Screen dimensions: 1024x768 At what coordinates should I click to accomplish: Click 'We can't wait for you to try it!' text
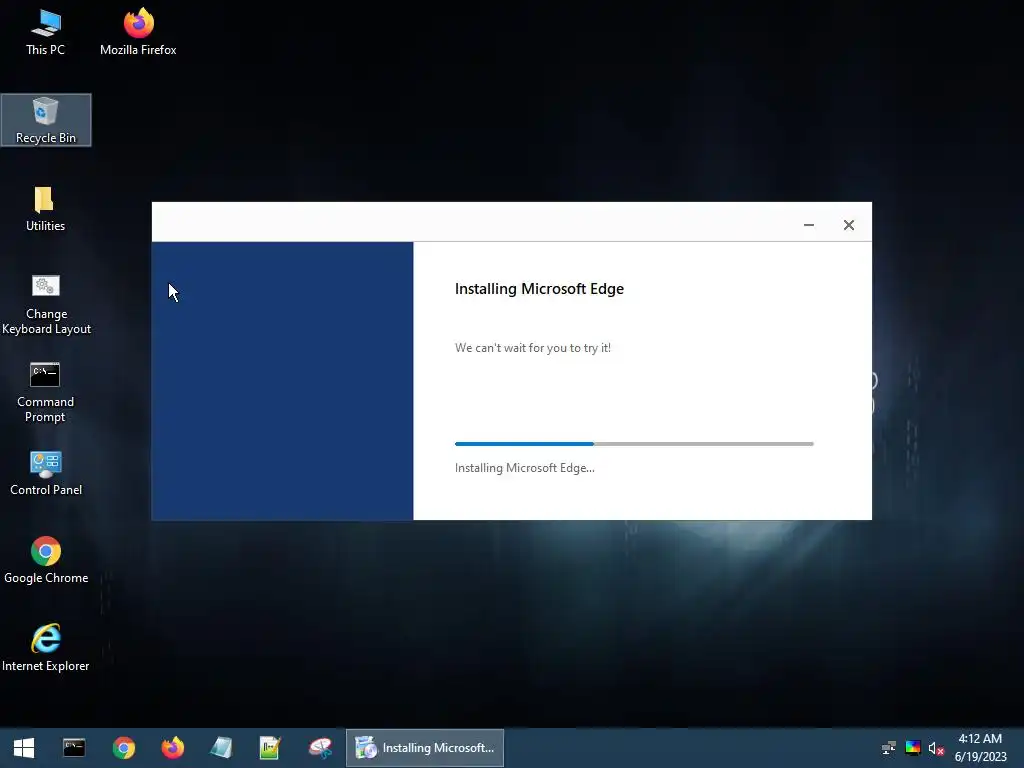coord(533,348)
